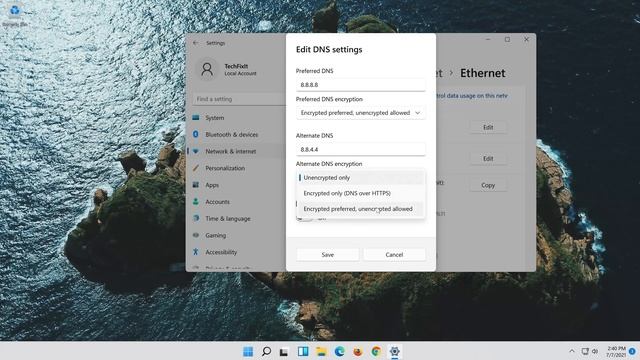The image size is (640, 360).
Task: Open the network tray icon
Action: (585, 351)
